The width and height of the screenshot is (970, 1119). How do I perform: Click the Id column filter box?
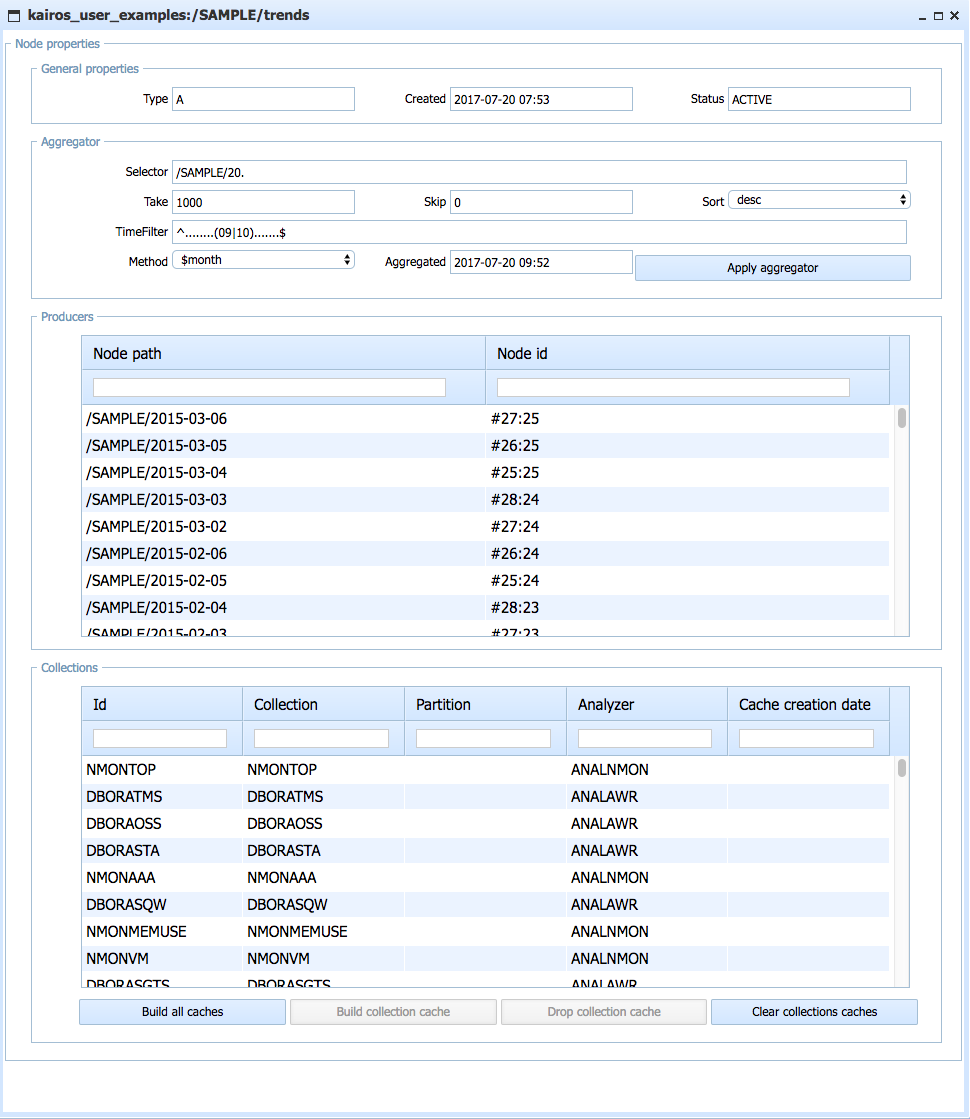(160, 739)
